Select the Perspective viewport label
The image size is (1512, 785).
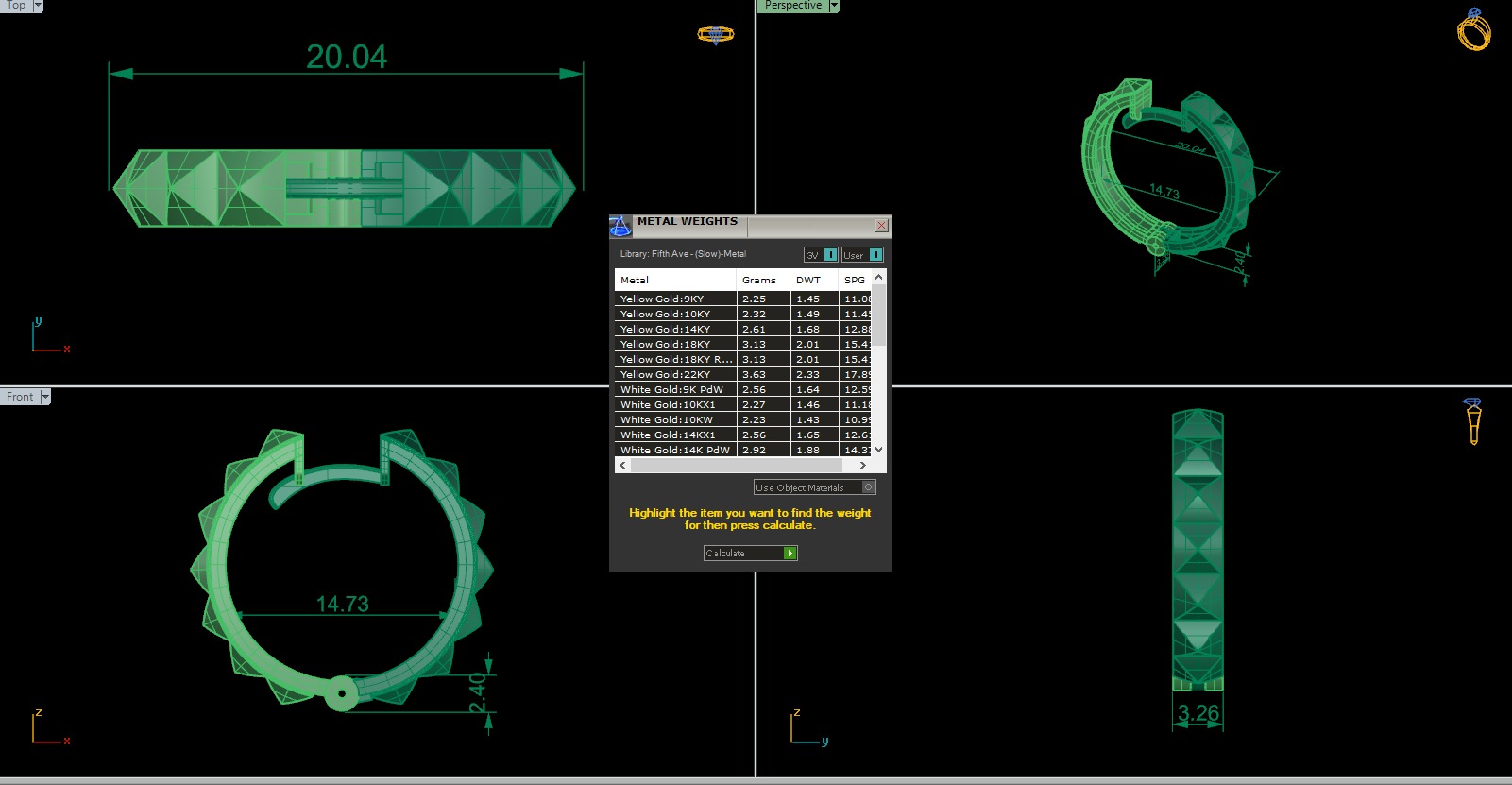coord(793,6)
